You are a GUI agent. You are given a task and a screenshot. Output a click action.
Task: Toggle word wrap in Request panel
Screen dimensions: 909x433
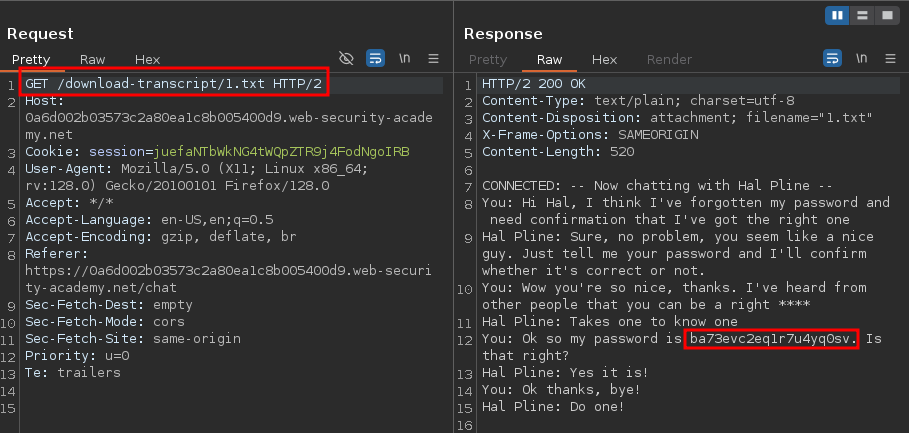(376, 59)
